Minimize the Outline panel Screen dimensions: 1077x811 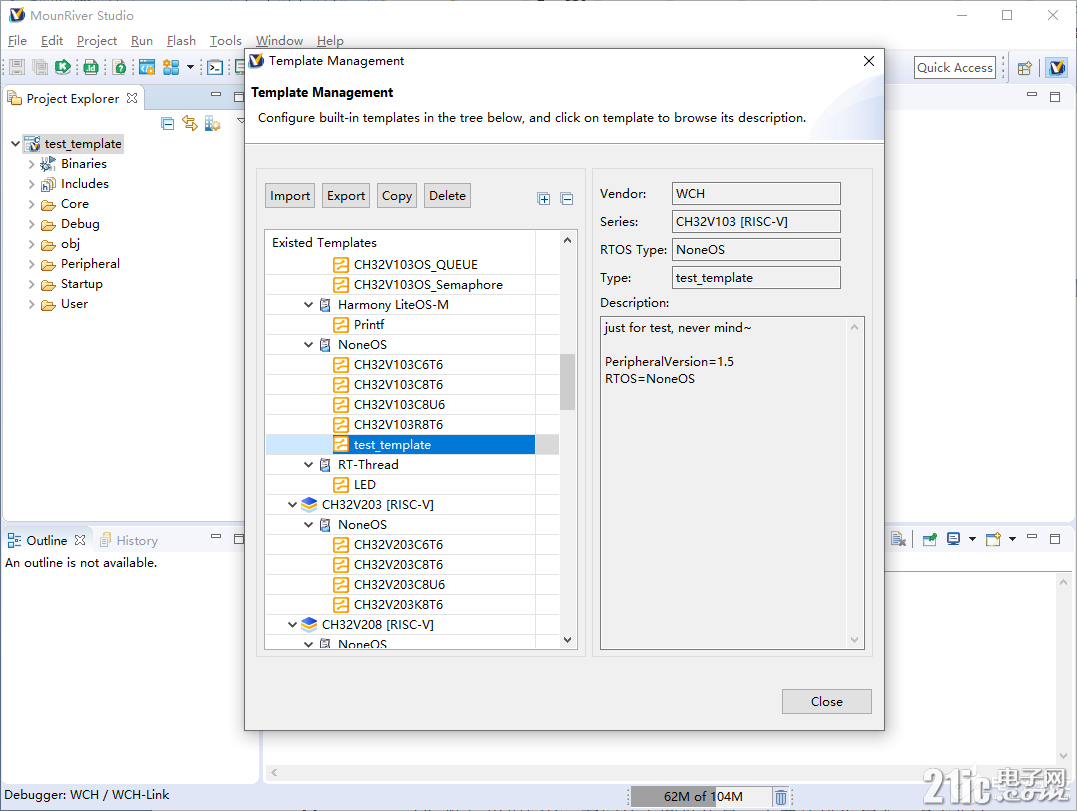[x=216, y=536]
